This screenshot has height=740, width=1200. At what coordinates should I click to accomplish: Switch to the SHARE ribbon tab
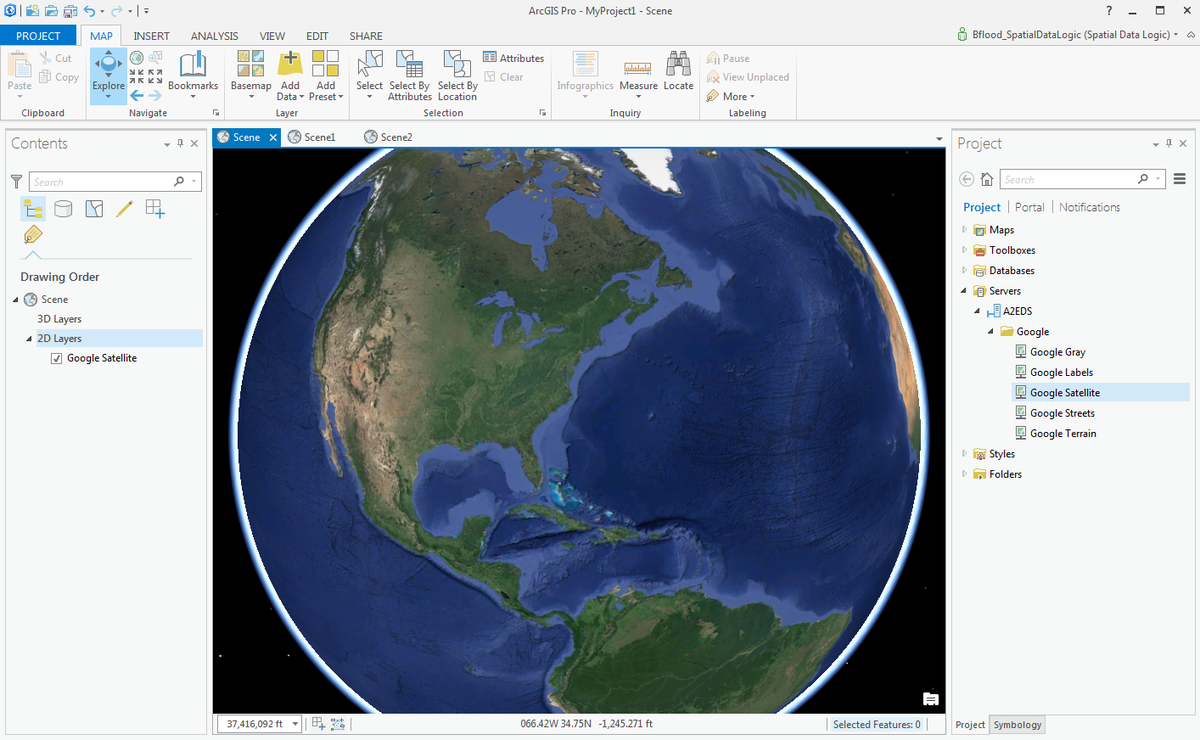point(366,36)
